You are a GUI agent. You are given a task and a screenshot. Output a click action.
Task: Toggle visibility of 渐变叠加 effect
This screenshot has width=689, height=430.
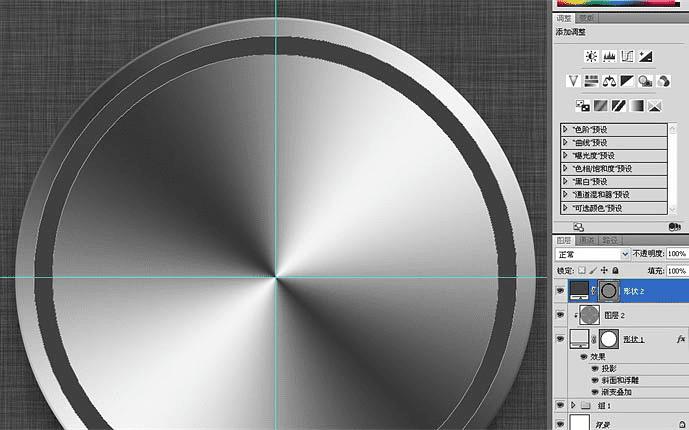click(x=595, y=392)
